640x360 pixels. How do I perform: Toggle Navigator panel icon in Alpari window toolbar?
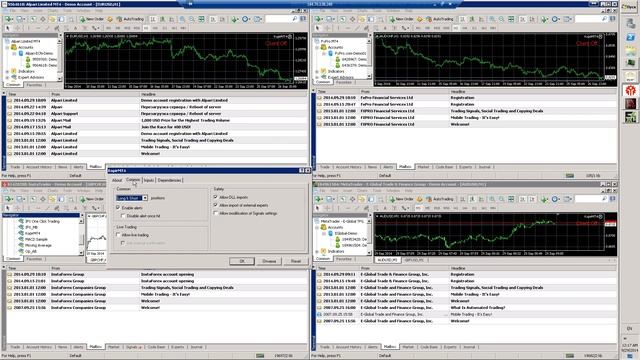(x=52, y=19)
